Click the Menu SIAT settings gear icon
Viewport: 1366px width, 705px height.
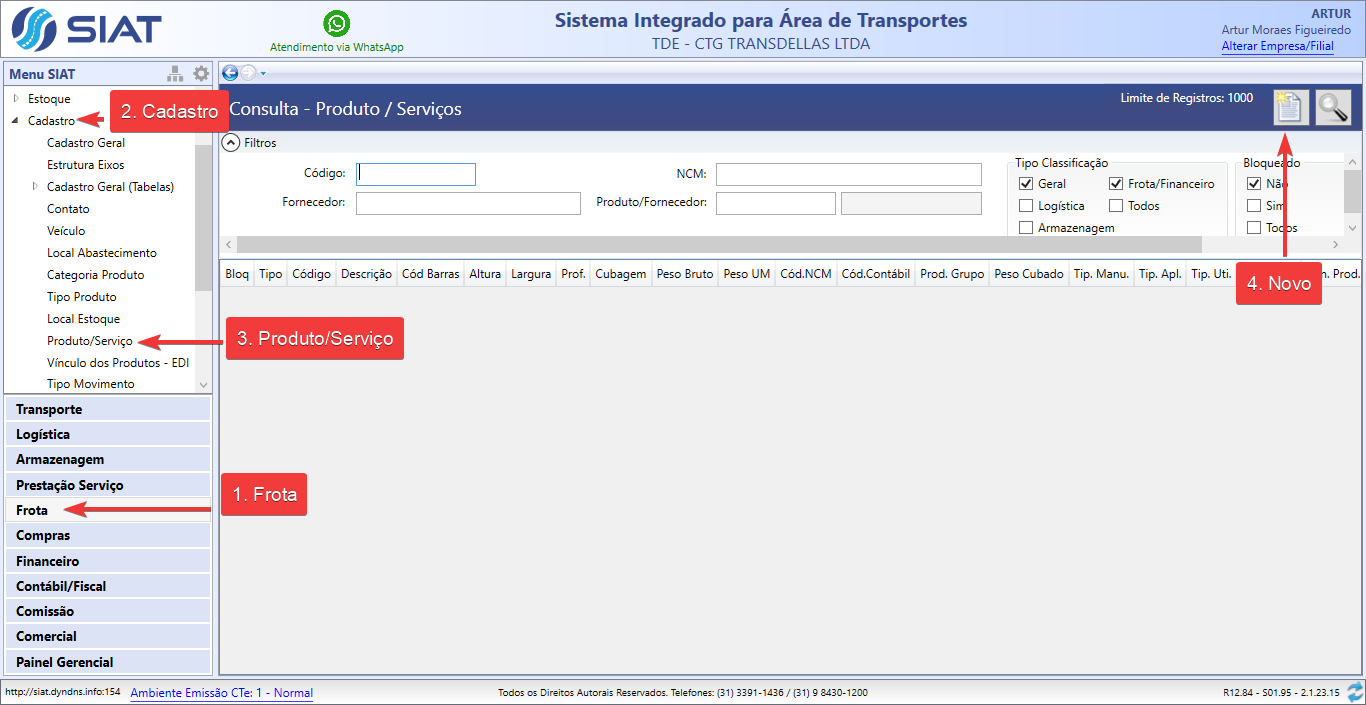[201, 74]
